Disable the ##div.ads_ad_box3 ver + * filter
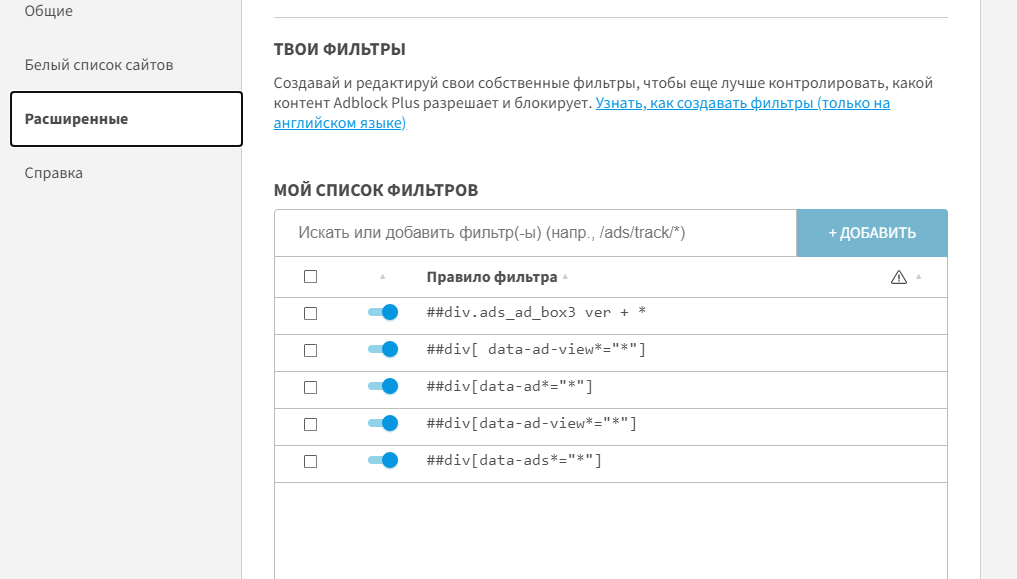The height and width of the screenshot is (579, 1017). (383, 313)
